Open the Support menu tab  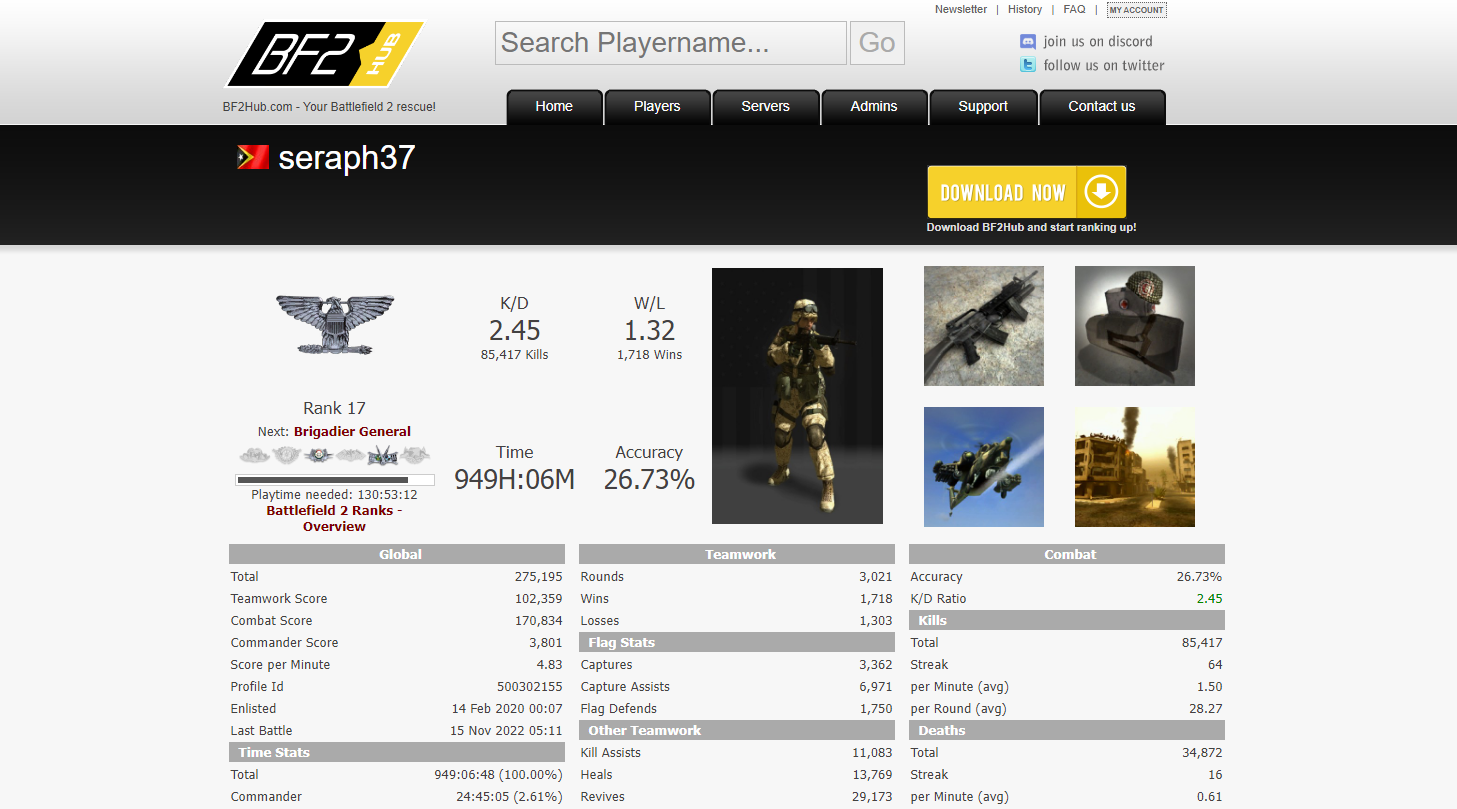point(983,107)
